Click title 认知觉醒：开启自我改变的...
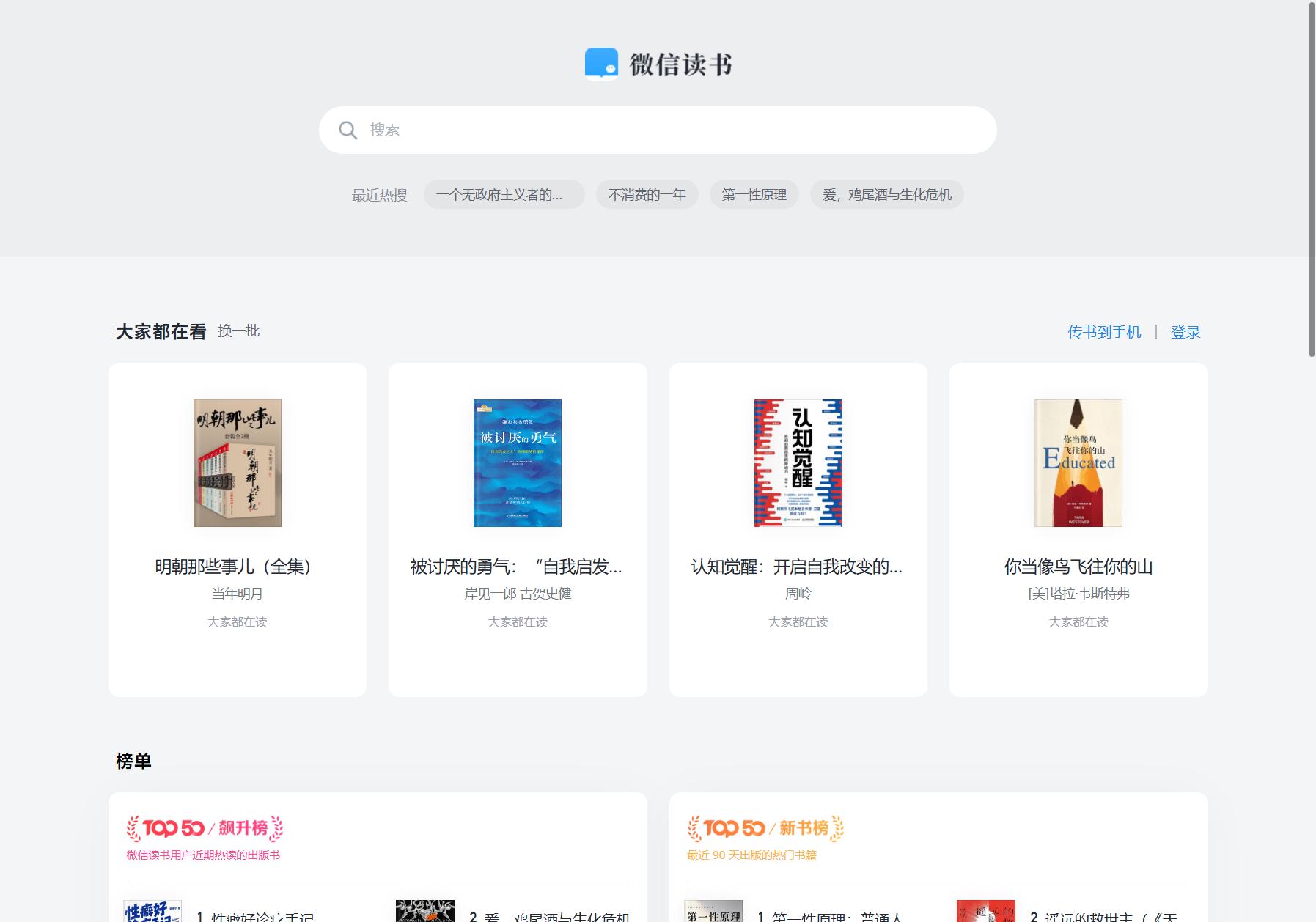1316x922 pixels. point(797,567)
